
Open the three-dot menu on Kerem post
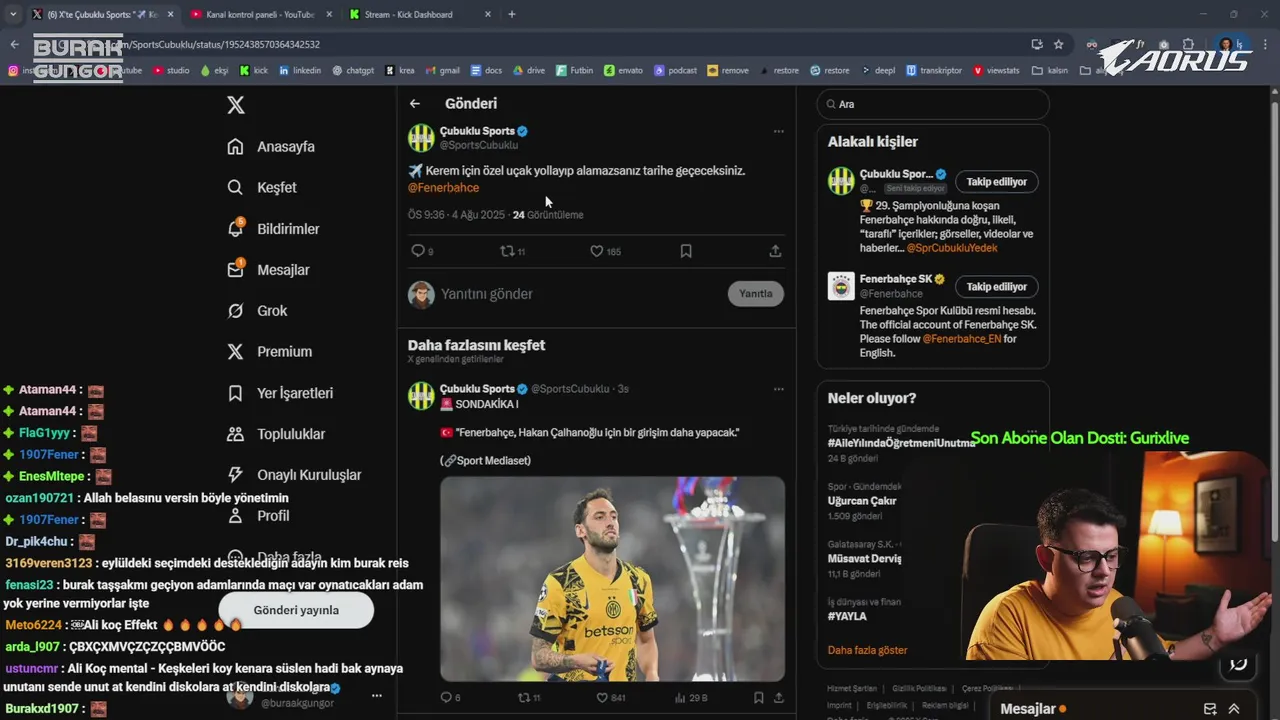pyautogui.click(x=778, y=131)
